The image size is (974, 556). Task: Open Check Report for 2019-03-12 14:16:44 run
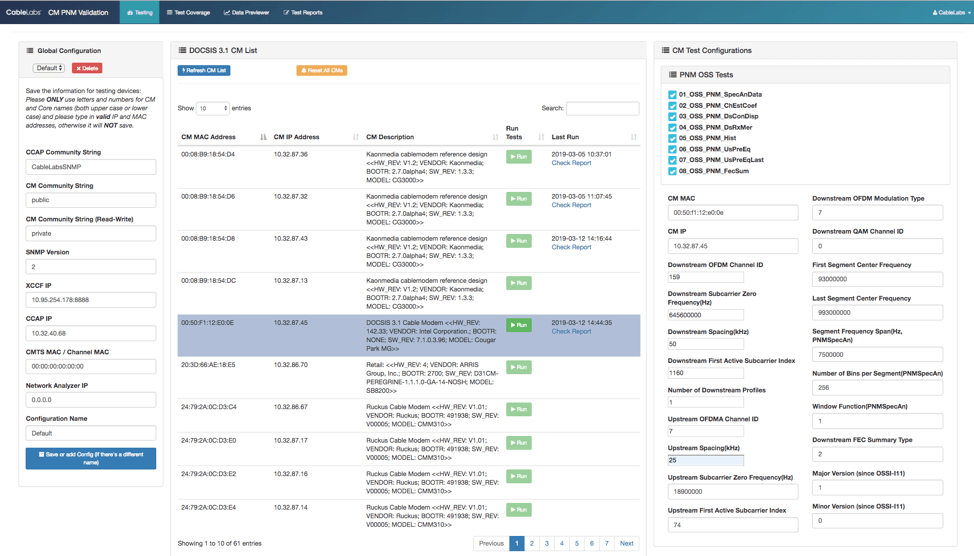point(571,247)
